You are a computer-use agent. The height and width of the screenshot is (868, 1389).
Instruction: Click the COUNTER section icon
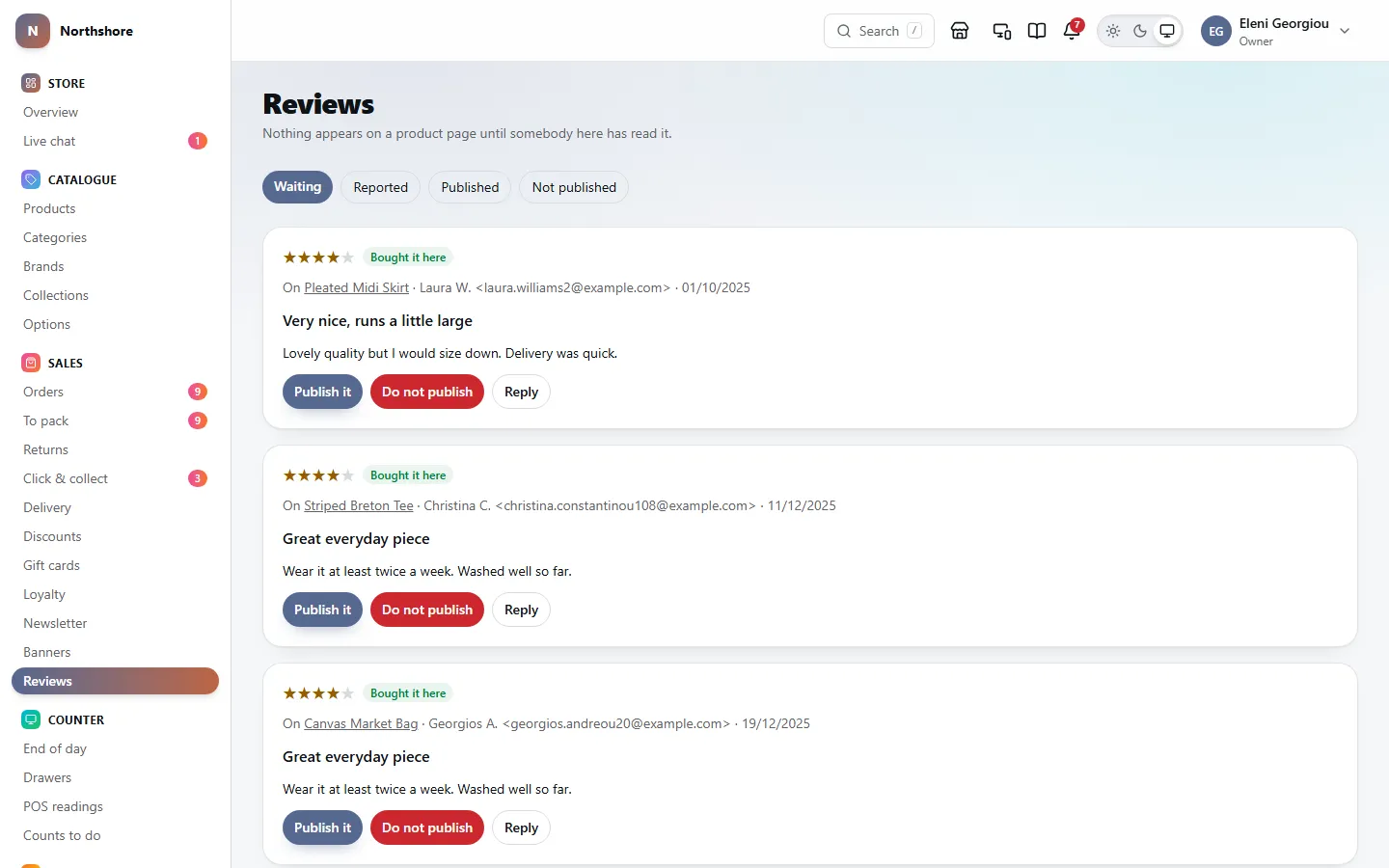[31, 719]
